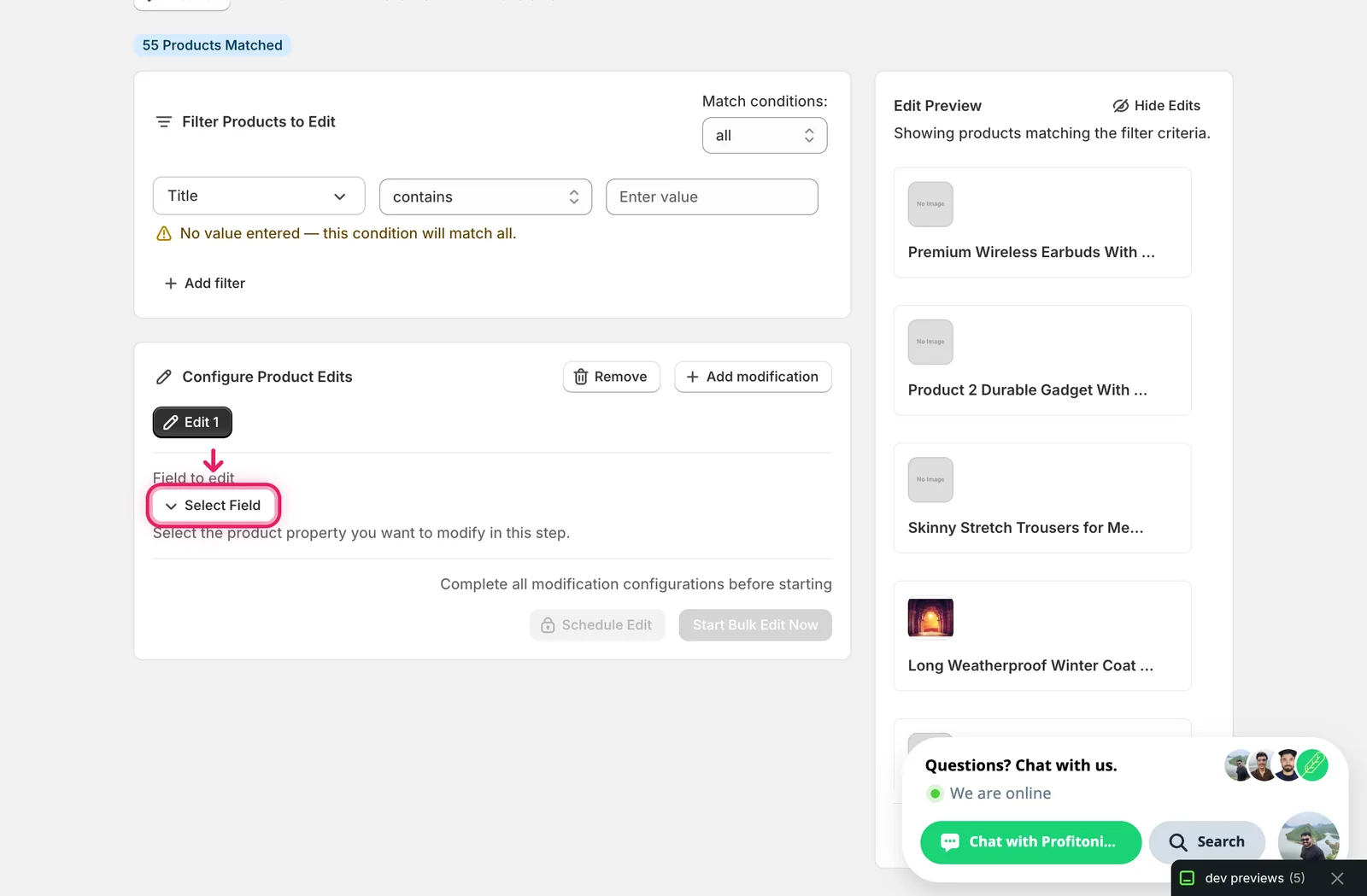The image size is (1367, 896).
Task: Open the Select Field dropdown
Action: tap(214, 506)
